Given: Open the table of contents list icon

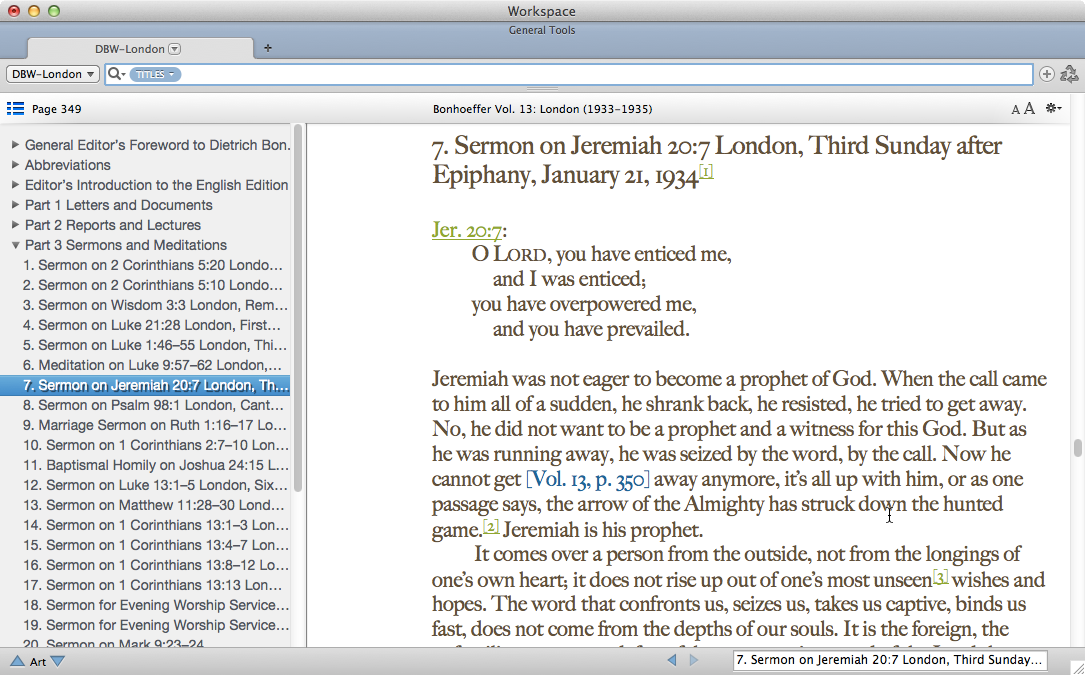Looking at the screenshot, I should point(15,109).
